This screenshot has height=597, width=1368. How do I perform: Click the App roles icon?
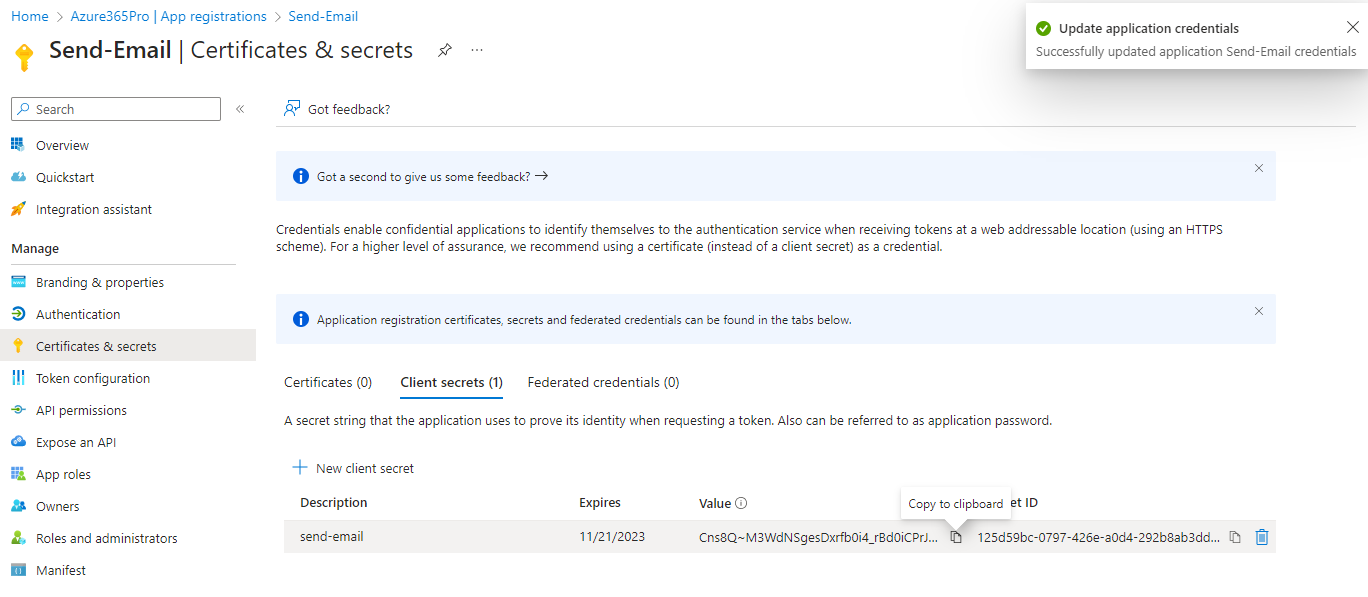click(17, 474)
